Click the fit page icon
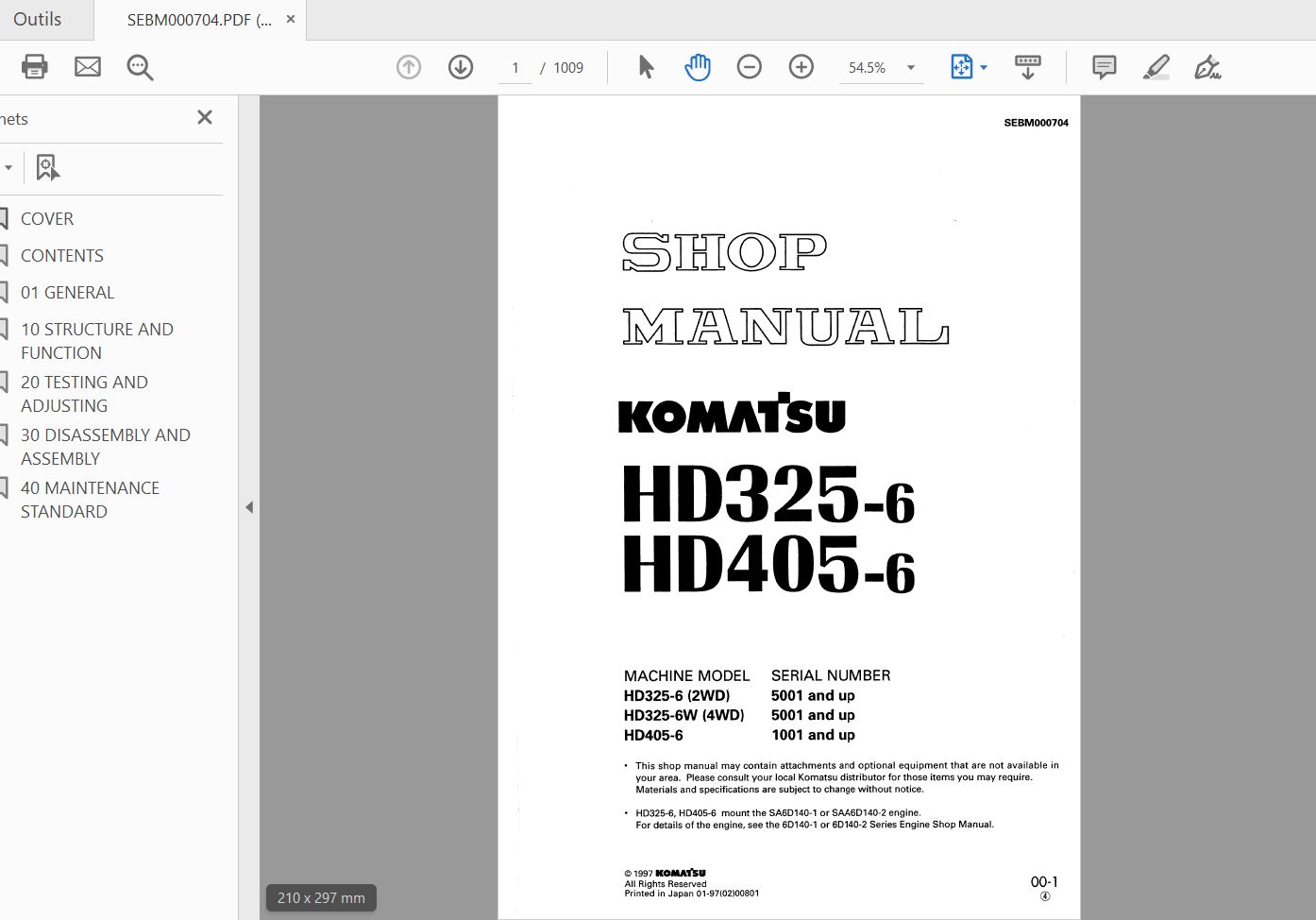This screenshot has width=1316, height=920. click(x=961, y=67)
